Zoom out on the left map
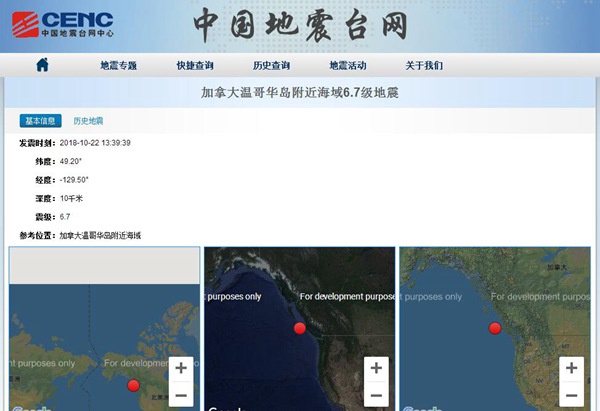This screenshot has width=600, height=411. click(181, 396)
